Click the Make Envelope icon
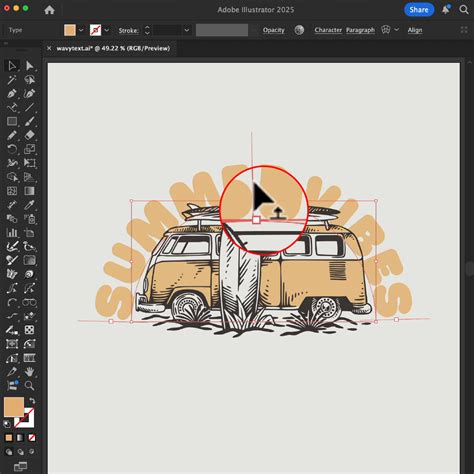This screenshot has height=474, width=474. [386, 30]
